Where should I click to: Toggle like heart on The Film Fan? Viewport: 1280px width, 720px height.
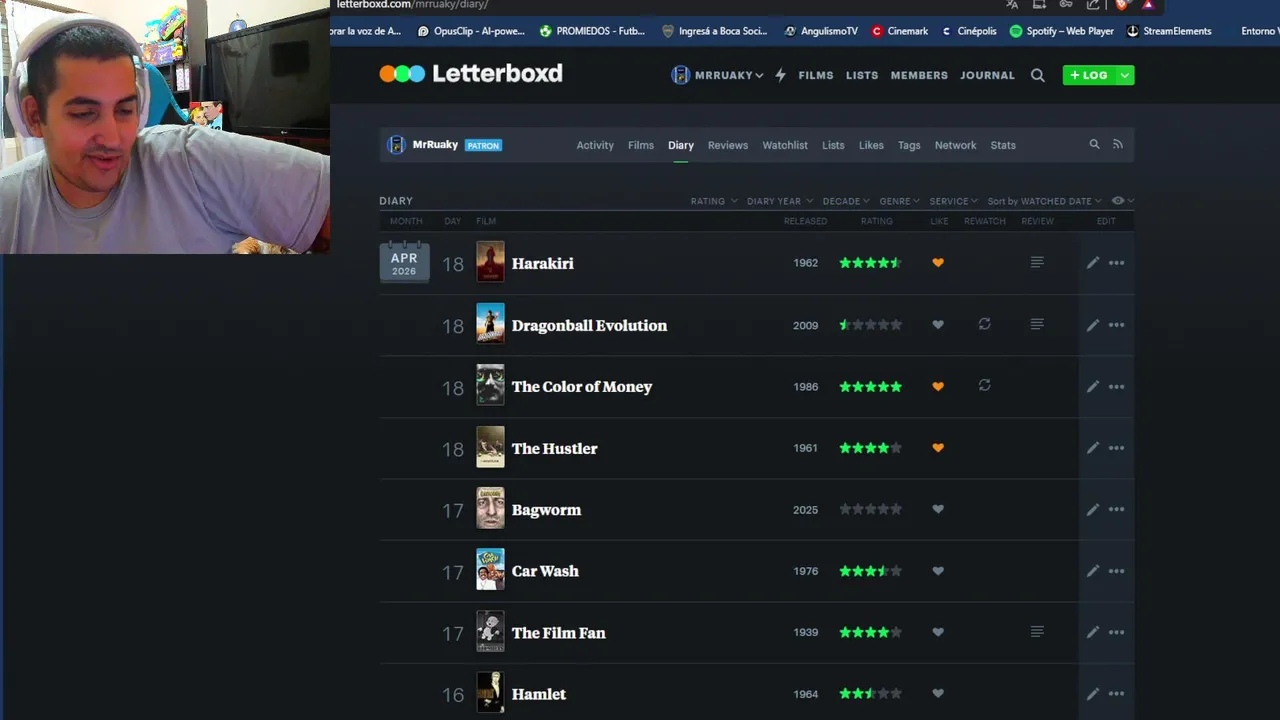pyautogui.click(x=938, y=632)
